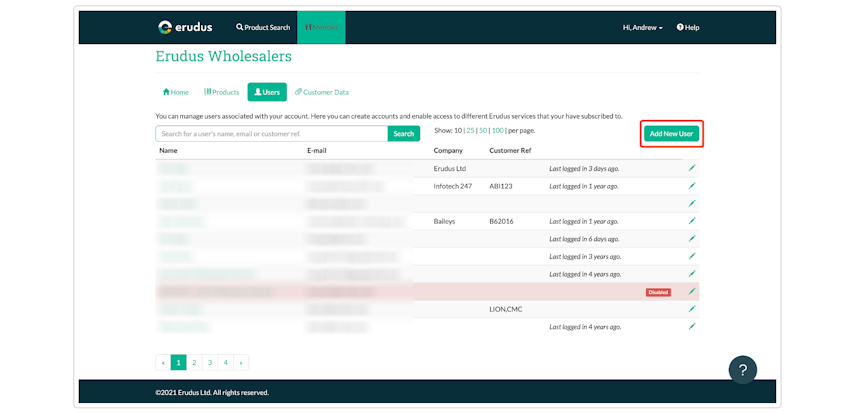Click the Customer Ref column header
The image size is (858, 412).
point(510,150)
